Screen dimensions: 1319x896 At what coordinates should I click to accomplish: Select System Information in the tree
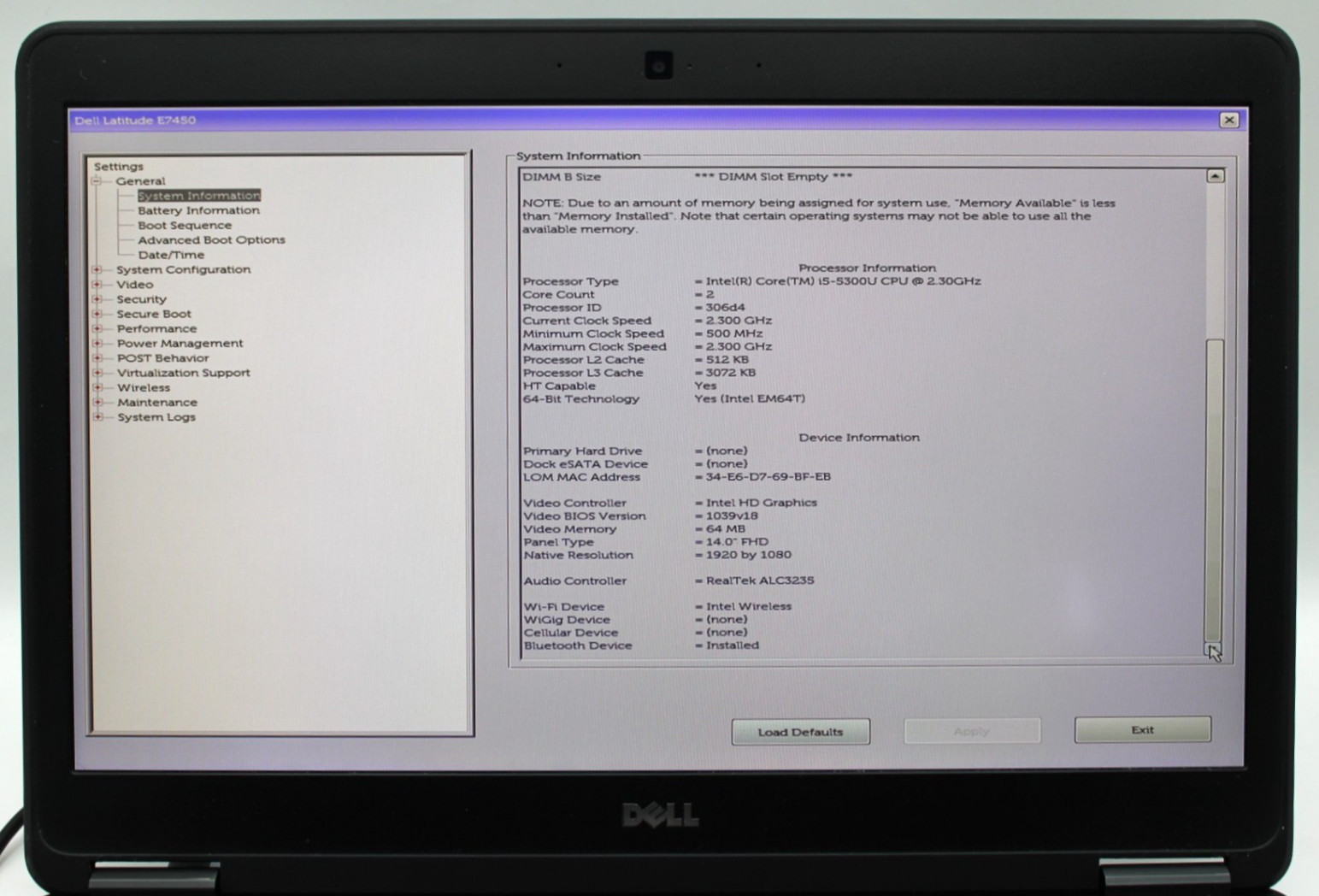tap(198, 196)
